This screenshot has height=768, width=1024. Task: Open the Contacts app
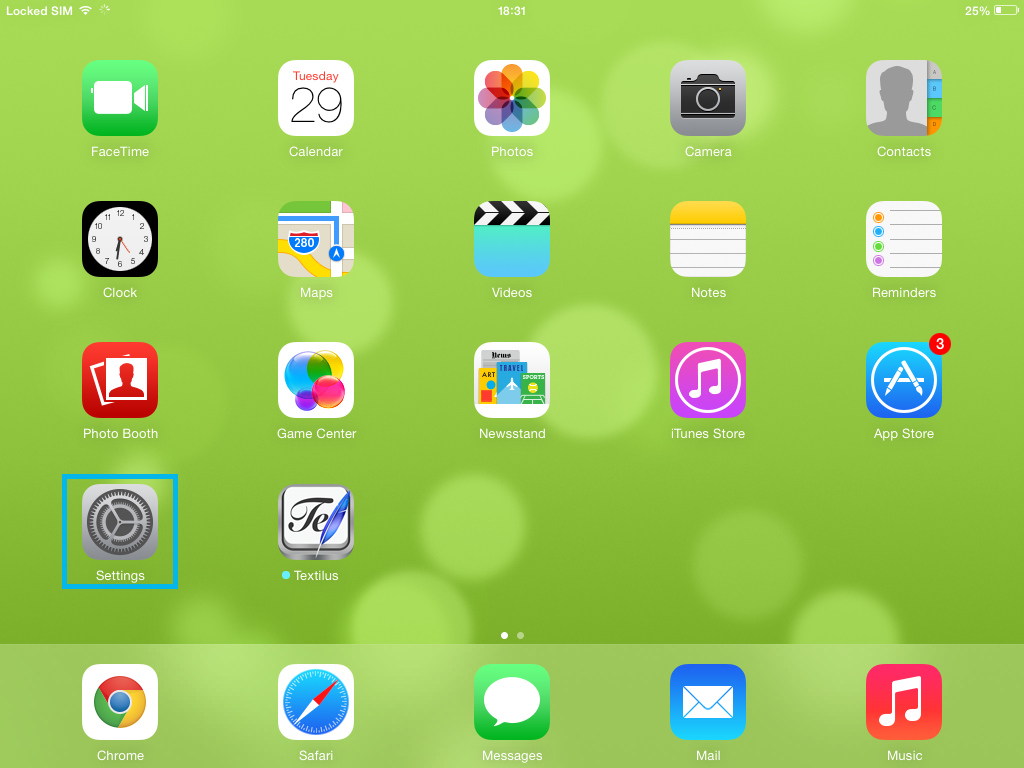904,98
